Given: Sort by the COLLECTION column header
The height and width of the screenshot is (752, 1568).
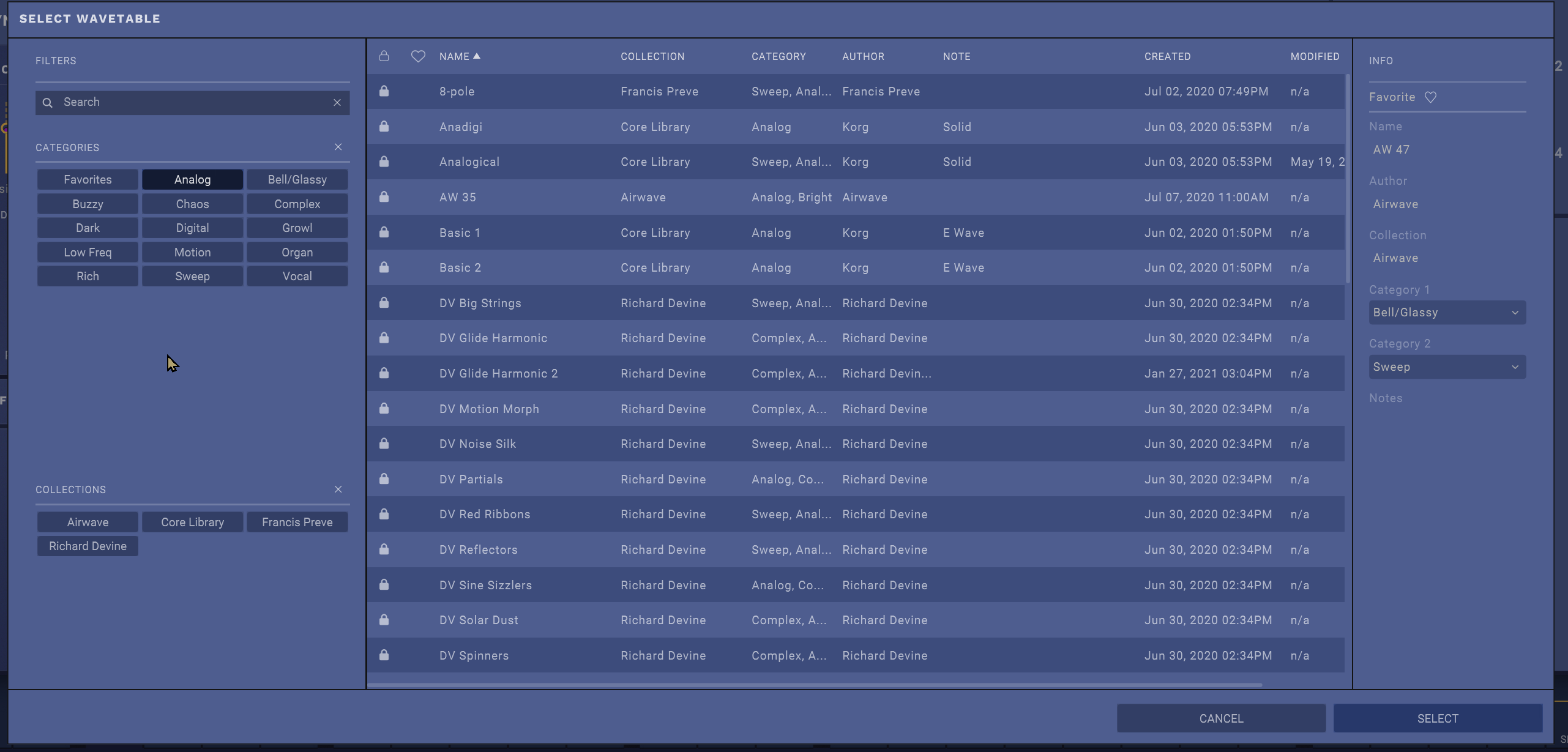Looking at the screenshot, I should 652,56.
